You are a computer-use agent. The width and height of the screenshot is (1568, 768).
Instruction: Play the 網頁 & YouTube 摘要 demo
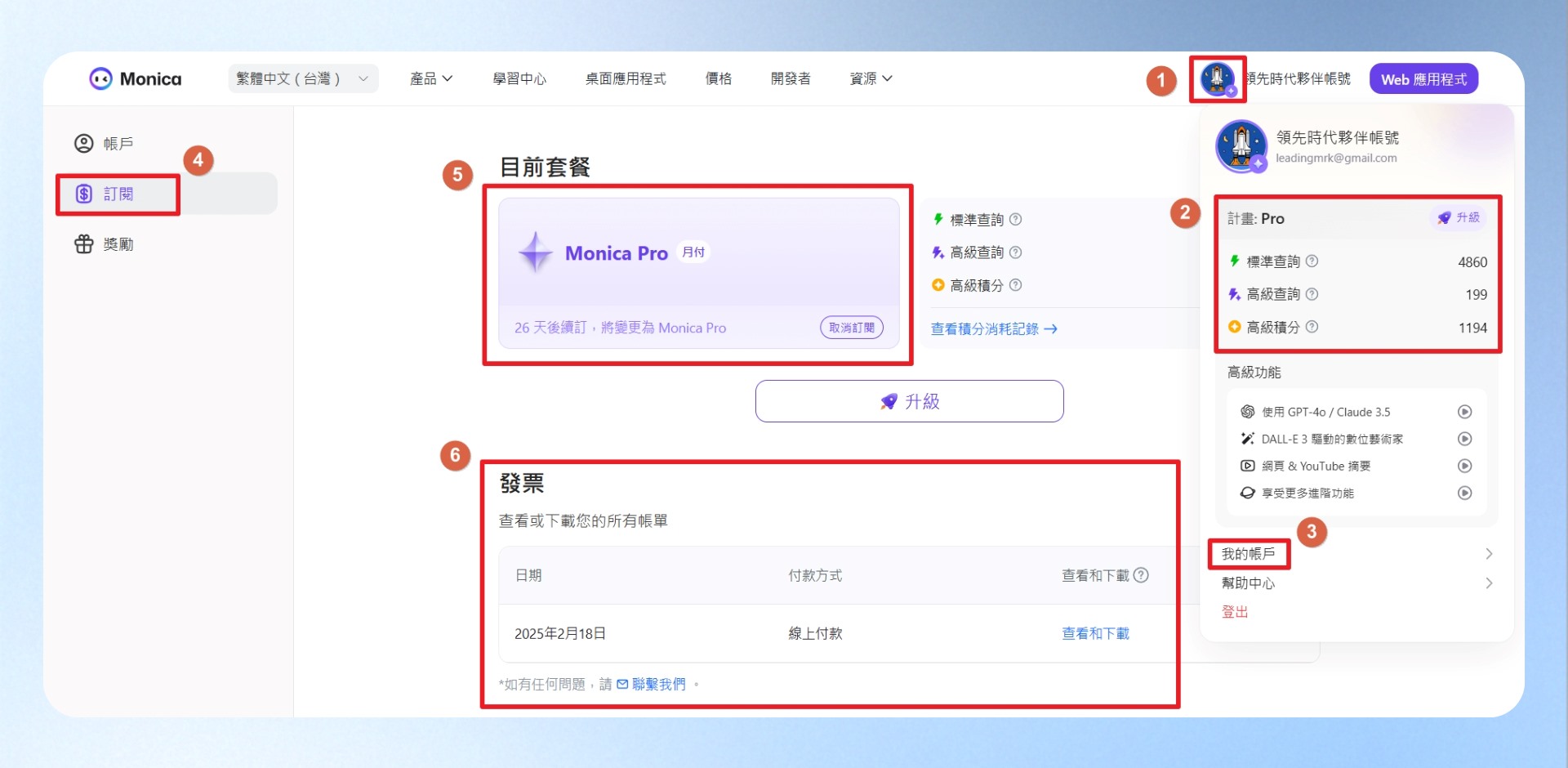(x=1465, y=466)
